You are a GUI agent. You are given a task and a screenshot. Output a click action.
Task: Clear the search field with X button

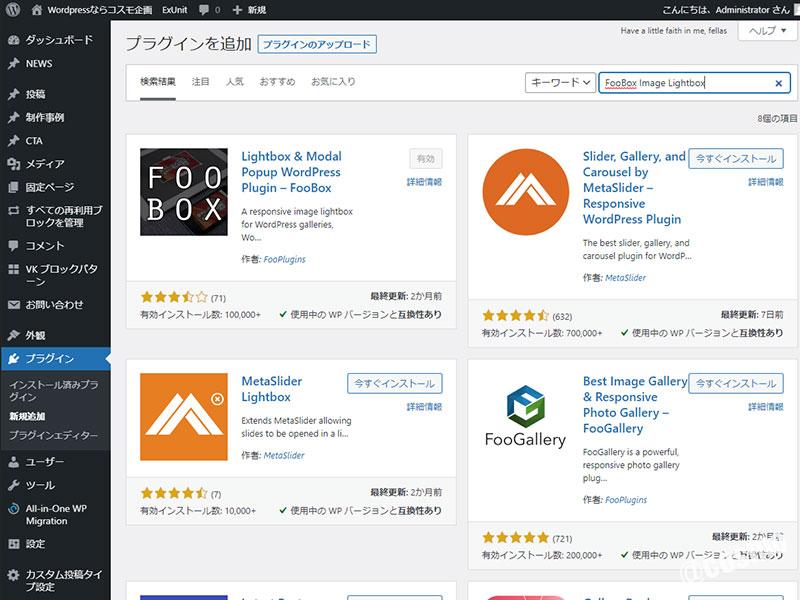tap(778, 83)
